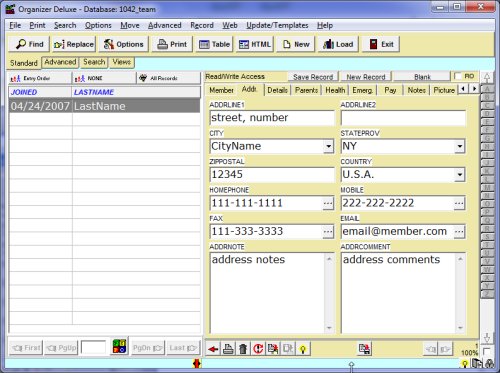The width and height of the screenshot is (500, 373).
Task: Switch to the Member tab
Action: 221,90
